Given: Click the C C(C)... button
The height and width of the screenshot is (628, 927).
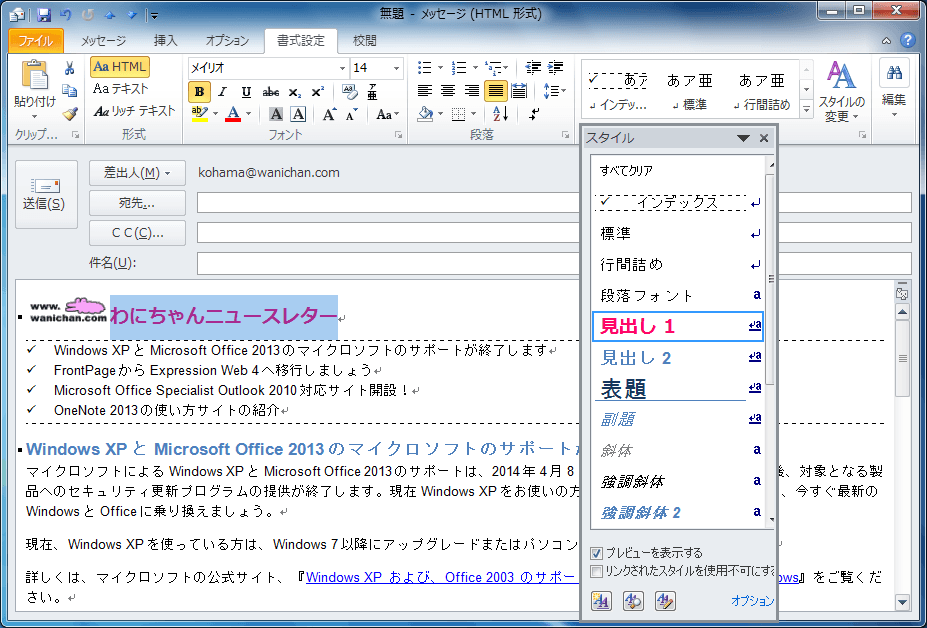Looking at the screenshot, I should tap(137, 233).
